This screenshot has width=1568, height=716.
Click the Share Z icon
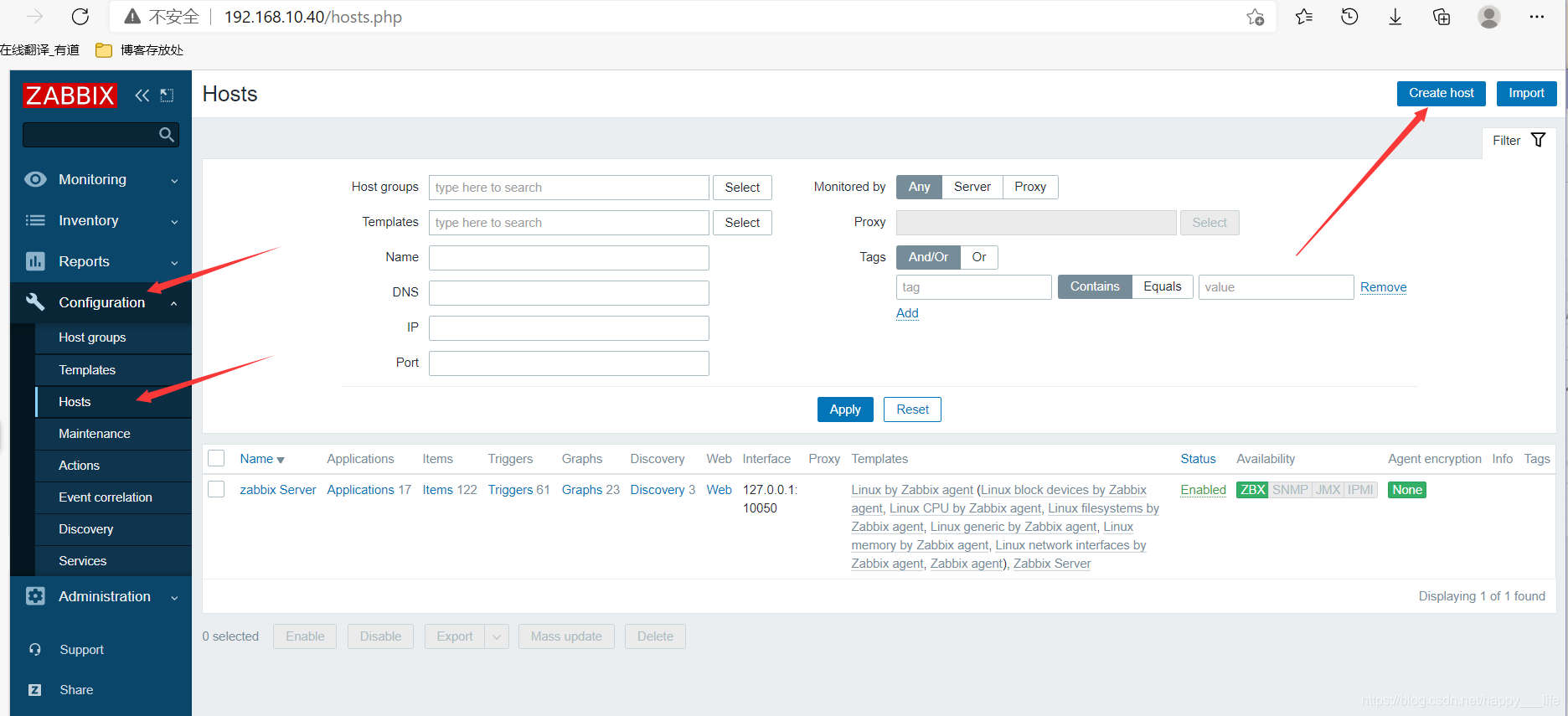(x=35, y=690)
